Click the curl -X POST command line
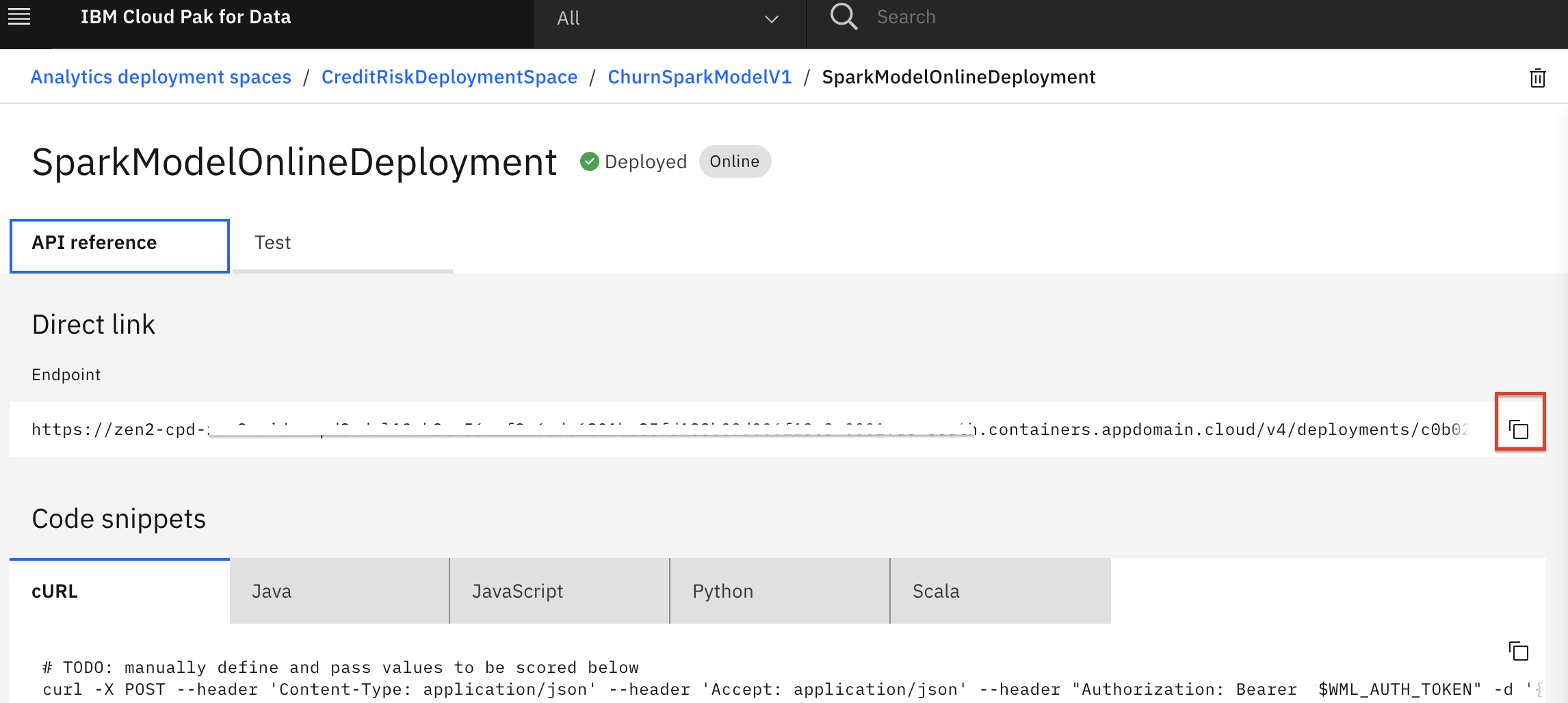This screenshot has height=703, width=1568. tap(792, 690)
